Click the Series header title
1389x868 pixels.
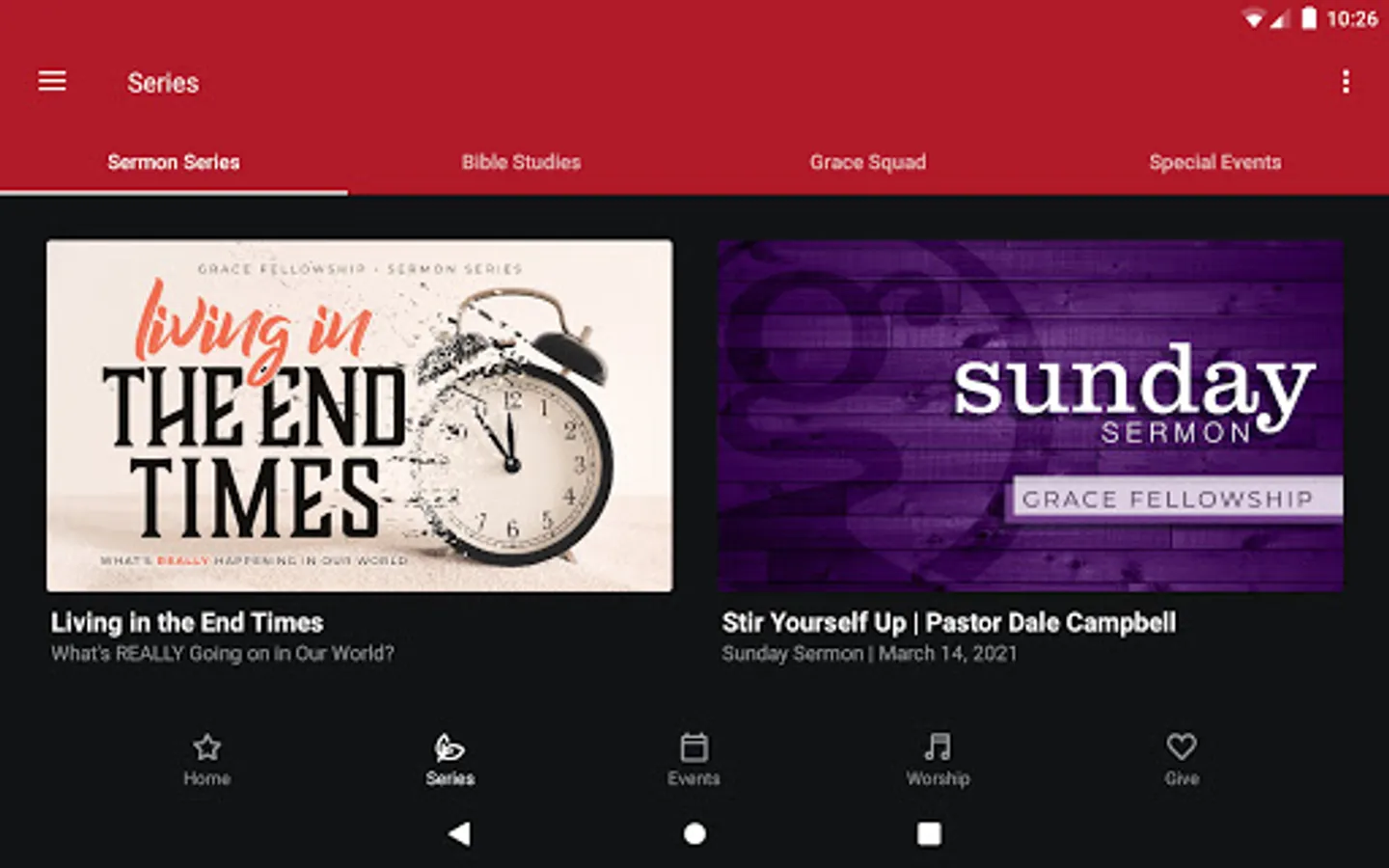point(163,83)
